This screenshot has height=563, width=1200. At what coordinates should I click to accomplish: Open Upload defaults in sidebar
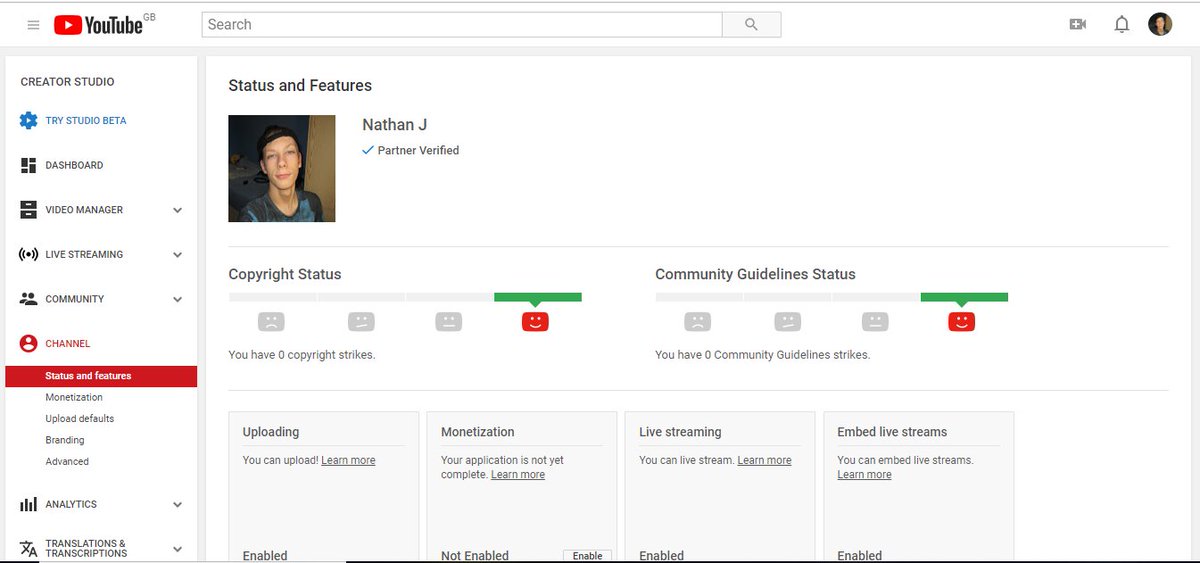click(80, 418)
